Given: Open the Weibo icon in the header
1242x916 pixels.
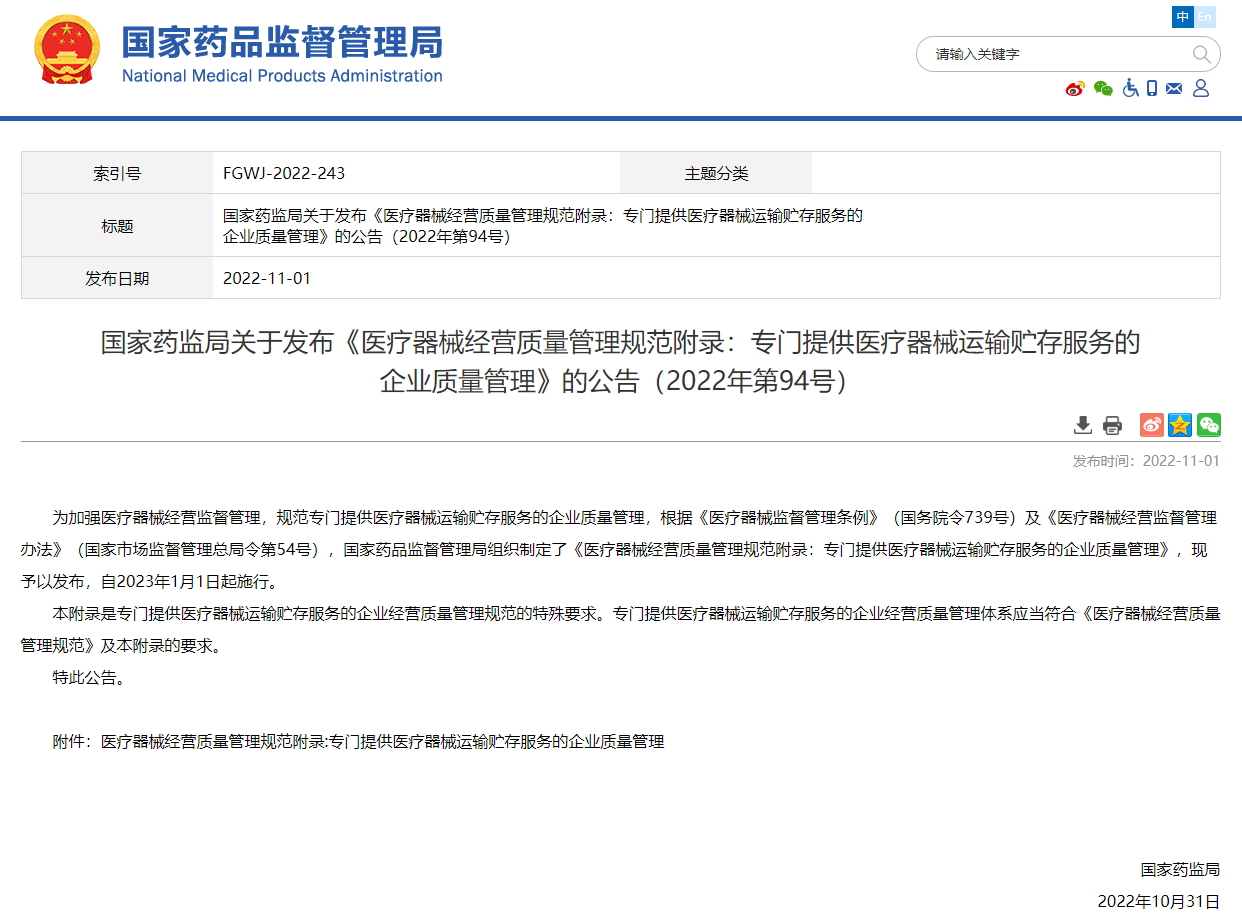Looking at the screenshot, I should [x=1074, y=88].
